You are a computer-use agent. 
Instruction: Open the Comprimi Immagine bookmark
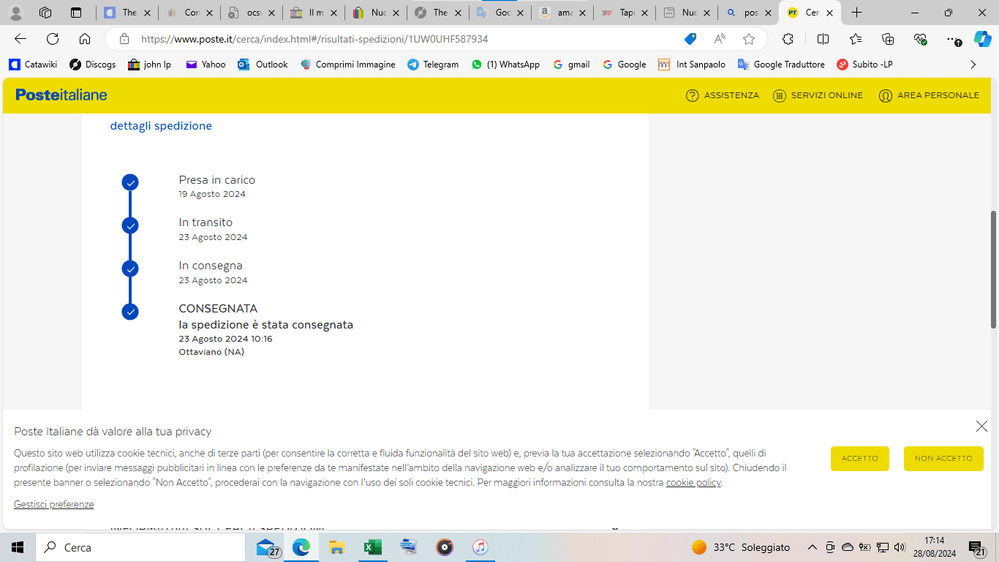click(x=348, y=64)
